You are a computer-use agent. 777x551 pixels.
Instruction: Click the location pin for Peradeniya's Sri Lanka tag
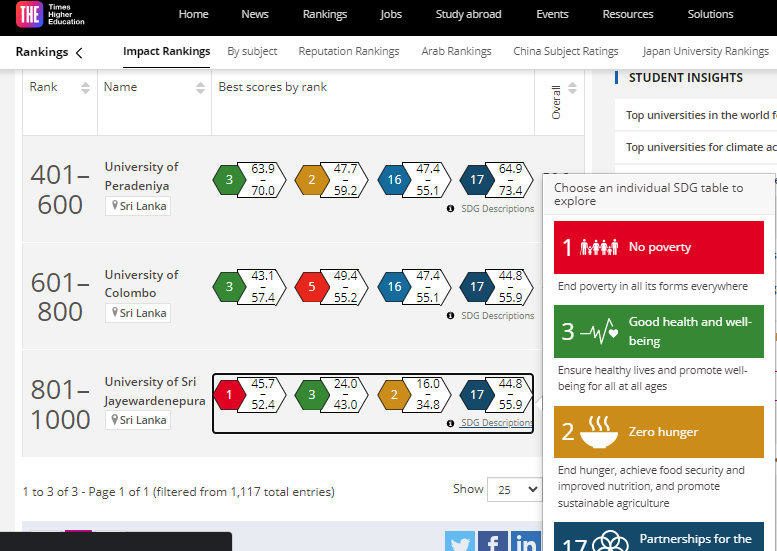115,205
